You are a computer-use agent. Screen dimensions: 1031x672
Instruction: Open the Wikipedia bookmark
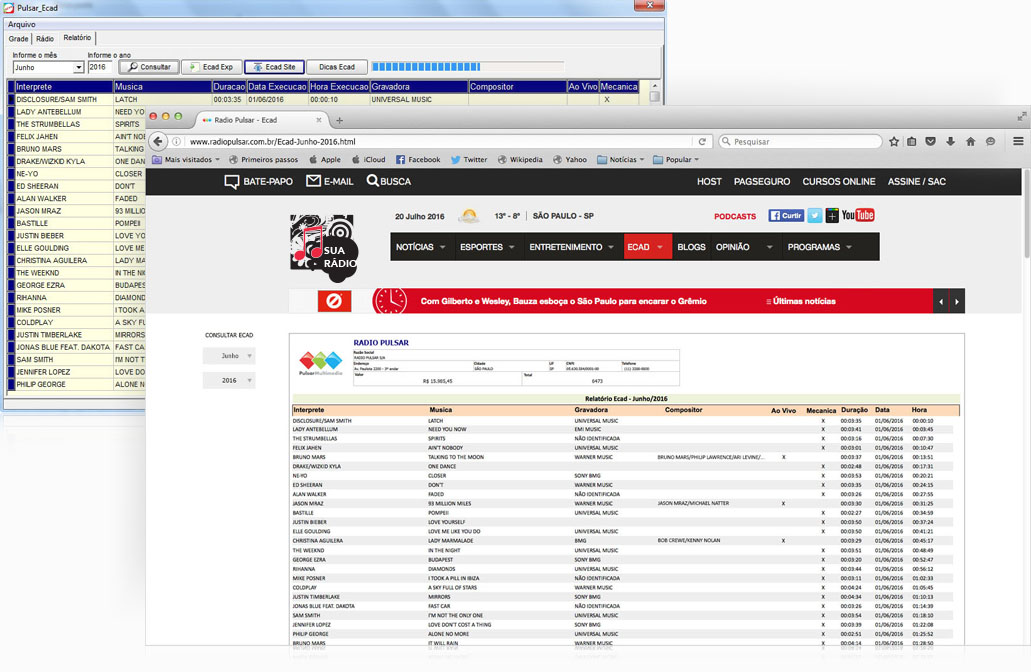point(520,159)
